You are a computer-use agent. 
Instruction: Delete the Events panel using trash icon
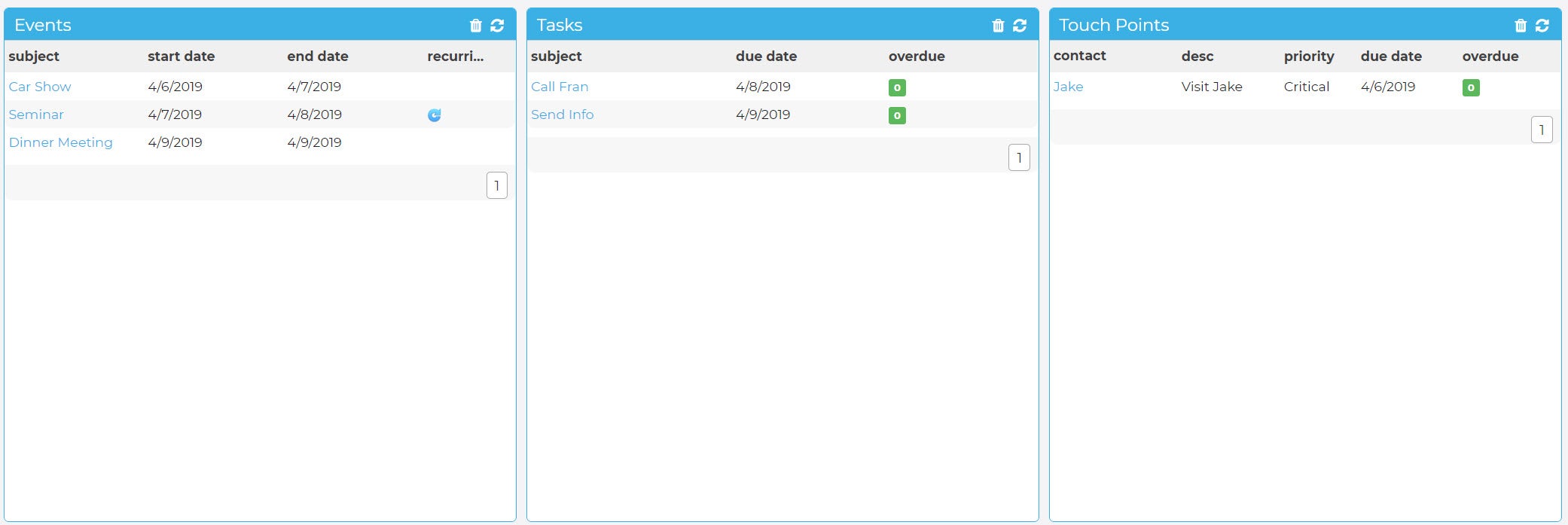point(475,26)
